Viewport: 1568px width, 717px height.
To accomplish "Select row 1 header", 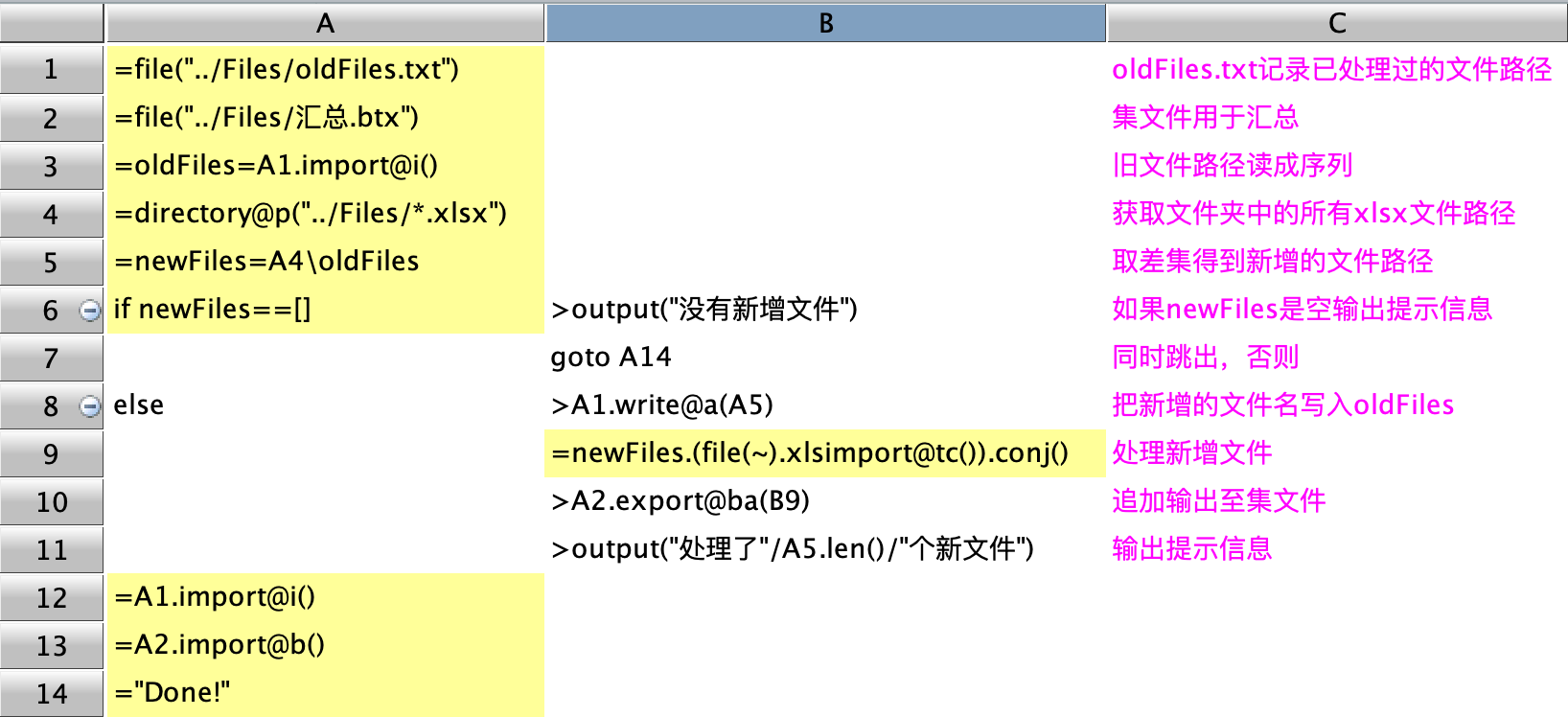I will (51, 70).
